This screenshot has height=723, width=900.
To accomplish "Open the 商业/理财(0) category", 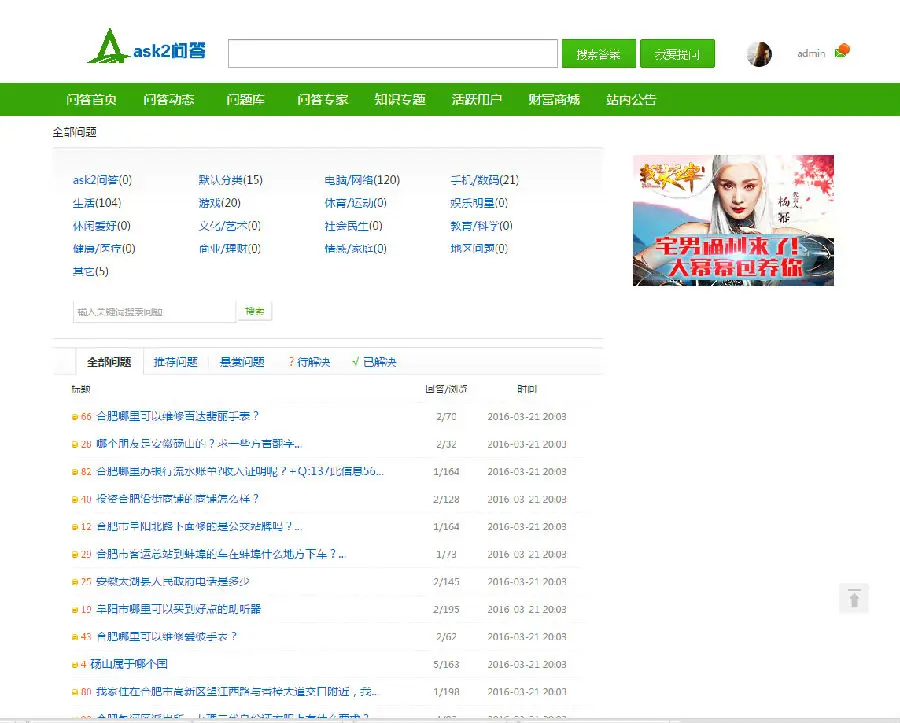I will [x=230, y=249].
